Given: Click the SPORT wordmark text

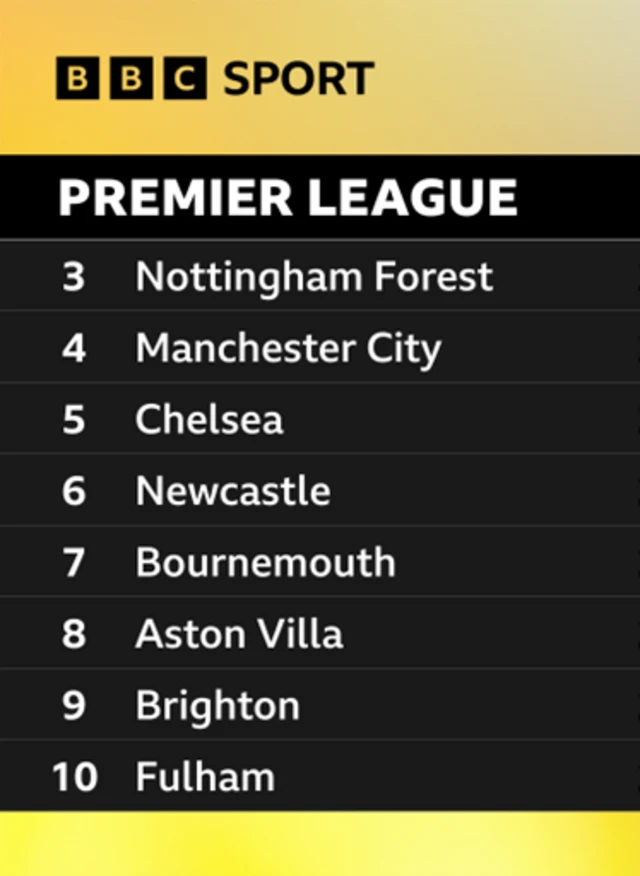Looking at the screenshot, I should (x=299, y=79).
